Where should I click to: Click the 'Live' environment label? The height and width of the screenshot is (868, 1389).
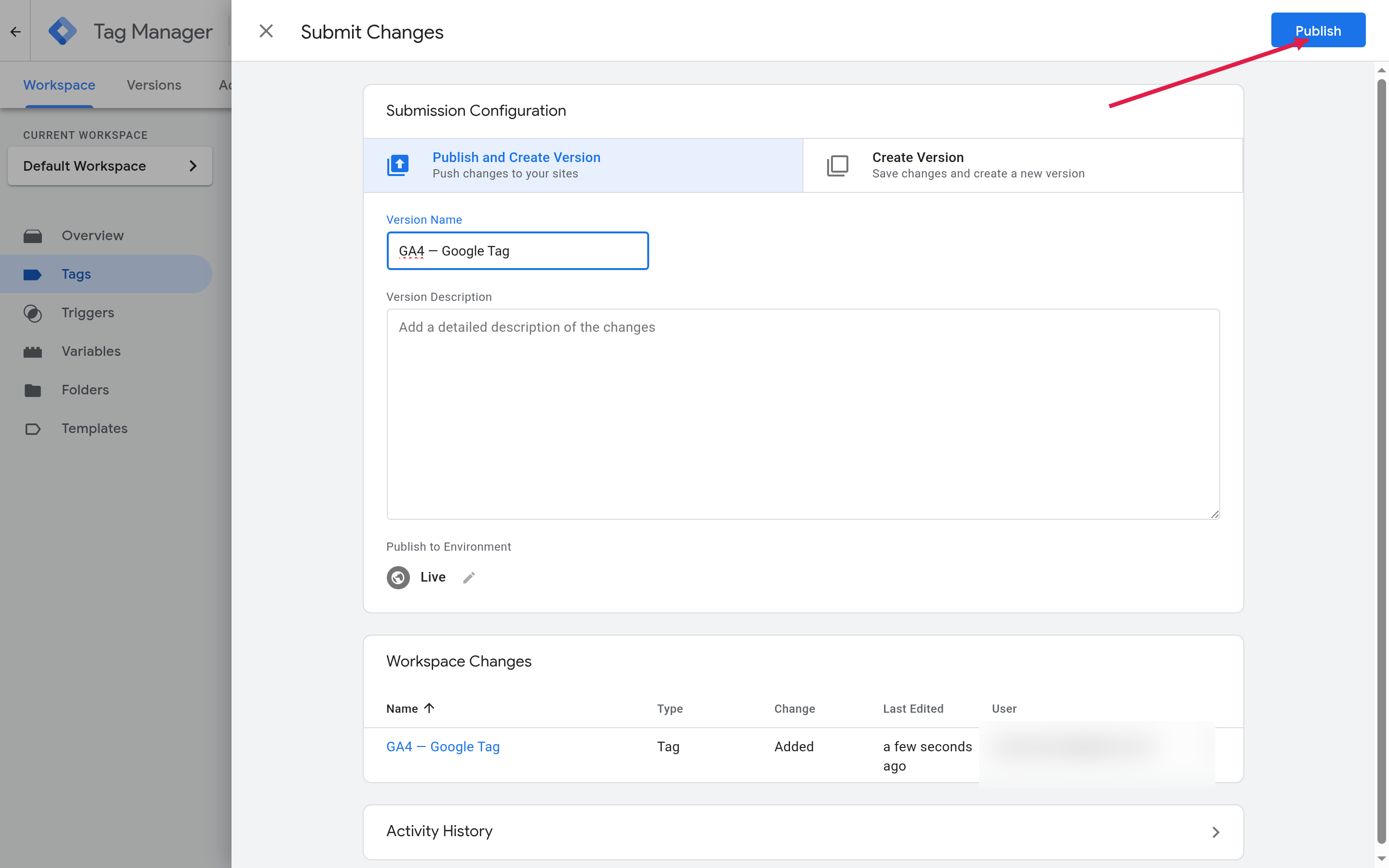[433, 577]
